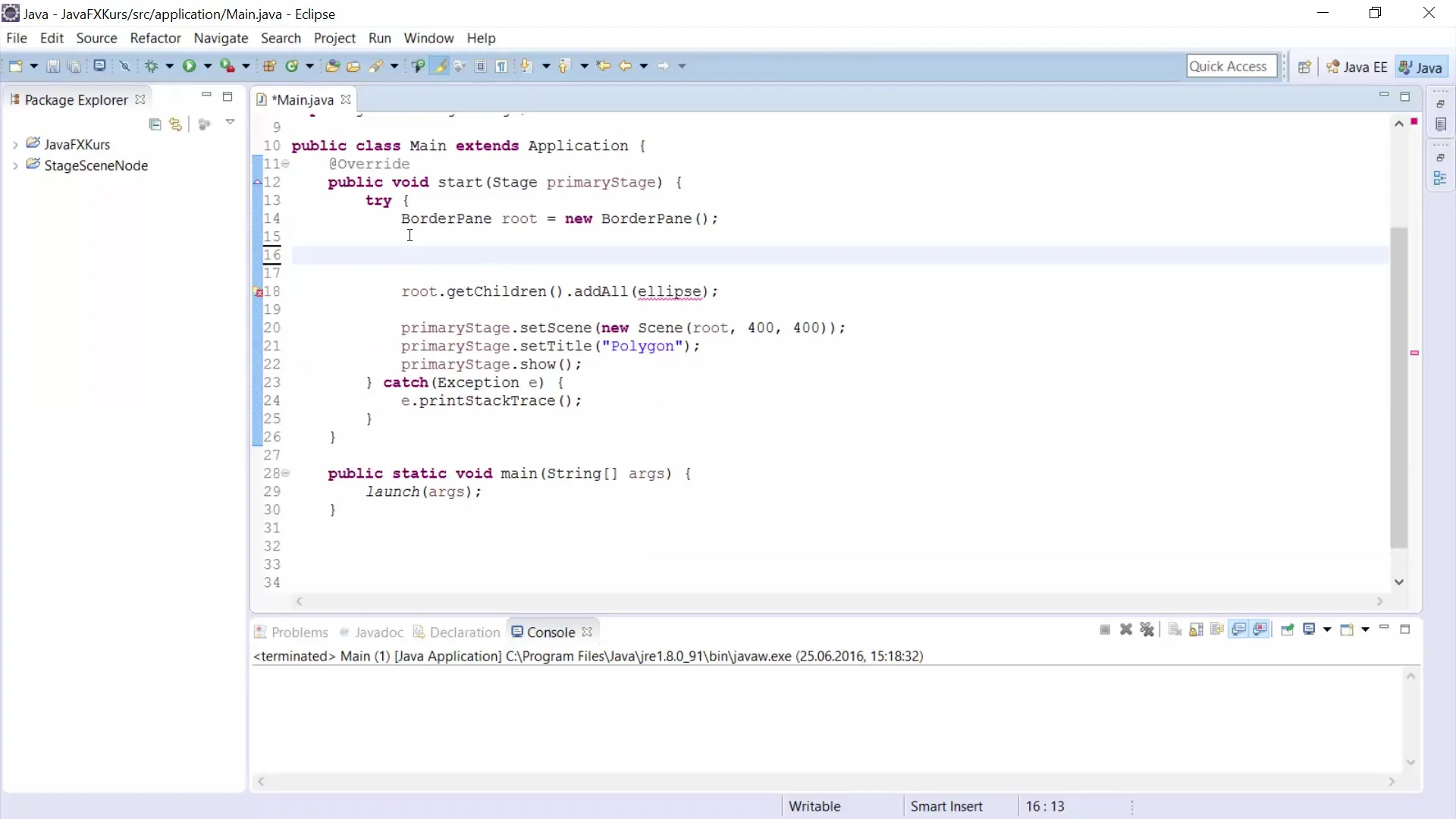Close the Console view tab
The height and width of the screenshot is (819, 1456).
[x=587, y=632]
